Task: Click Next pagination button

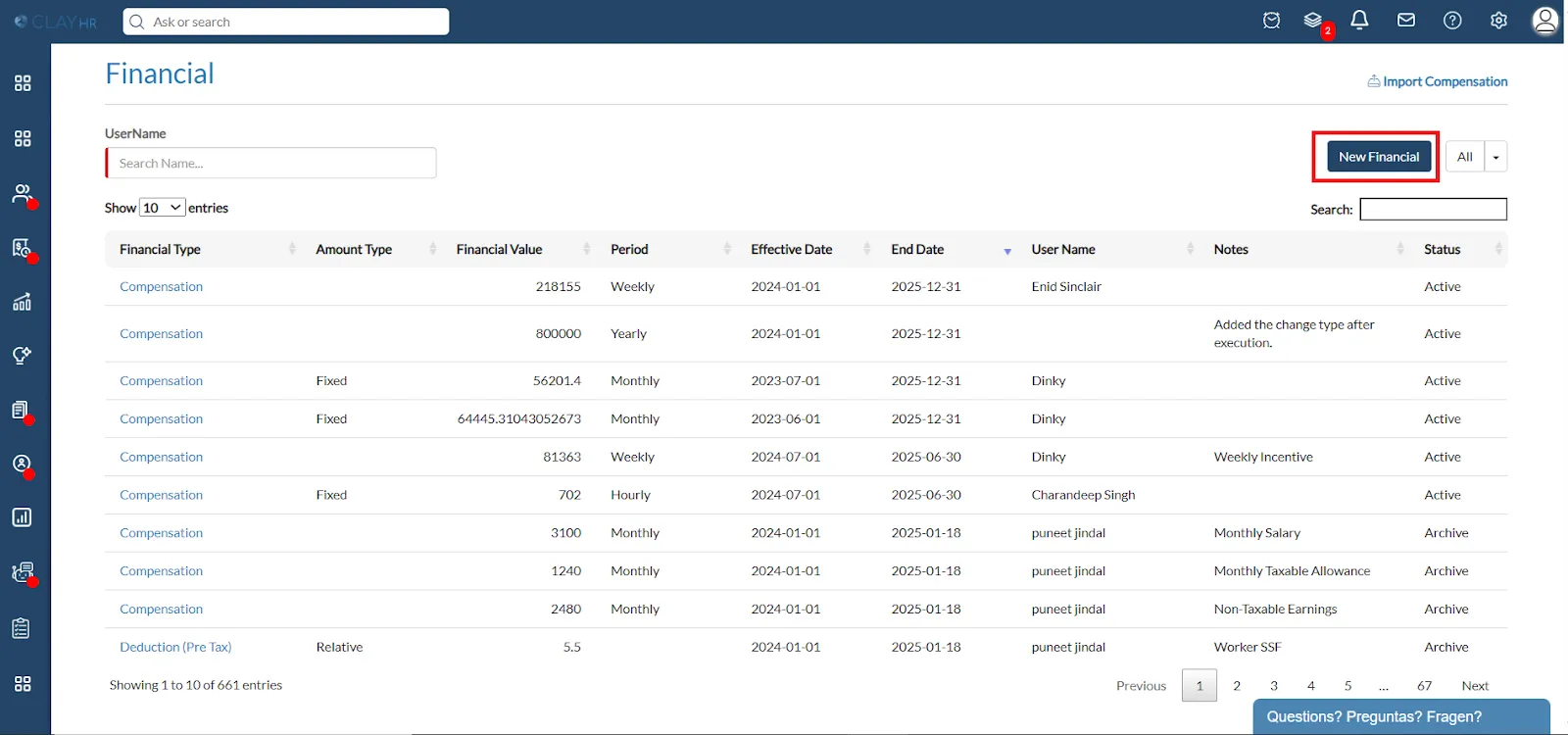Action: (1475, 686)
